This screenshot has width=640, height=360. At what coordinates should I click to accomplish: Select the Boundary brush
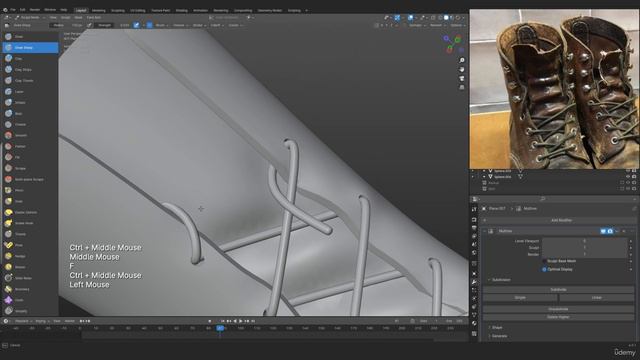click(31, 289)
